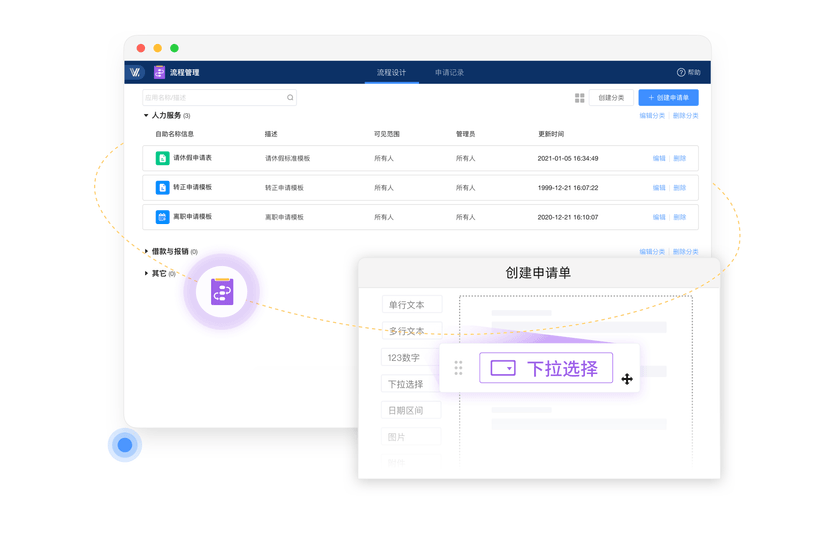
Task: Click the 转正申请模板 name text
Action: [x=193, y=188]
